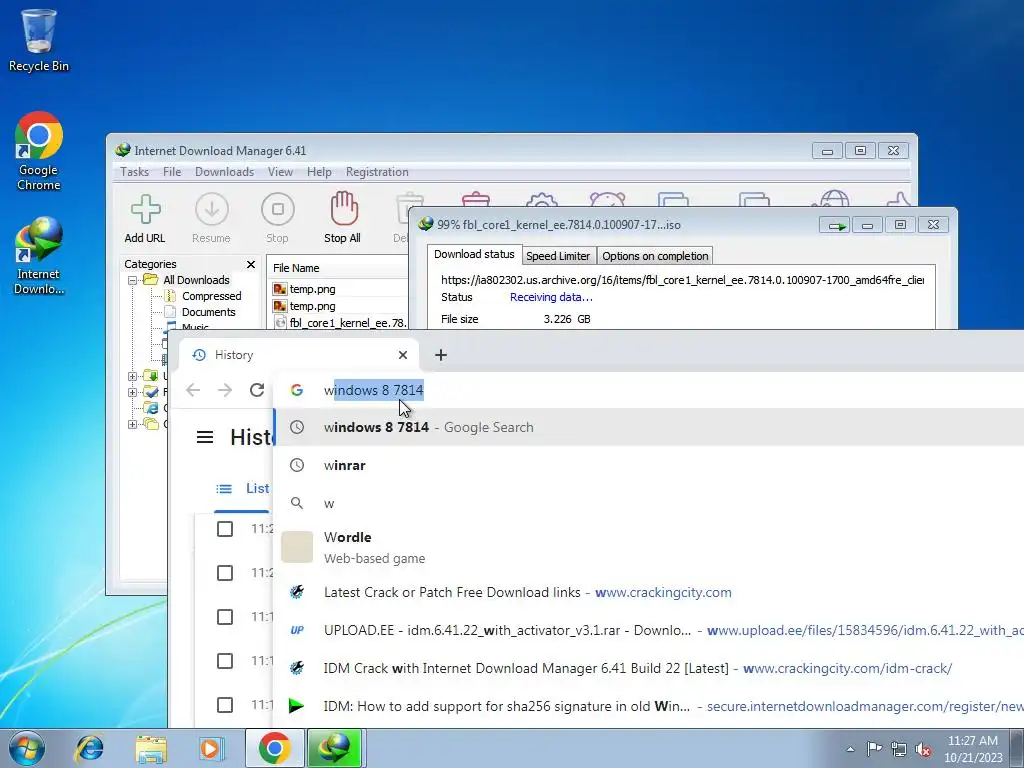The image size is (1024, 768).
Task: Open Internet Explorer from the taskbar
Action: 89,748
